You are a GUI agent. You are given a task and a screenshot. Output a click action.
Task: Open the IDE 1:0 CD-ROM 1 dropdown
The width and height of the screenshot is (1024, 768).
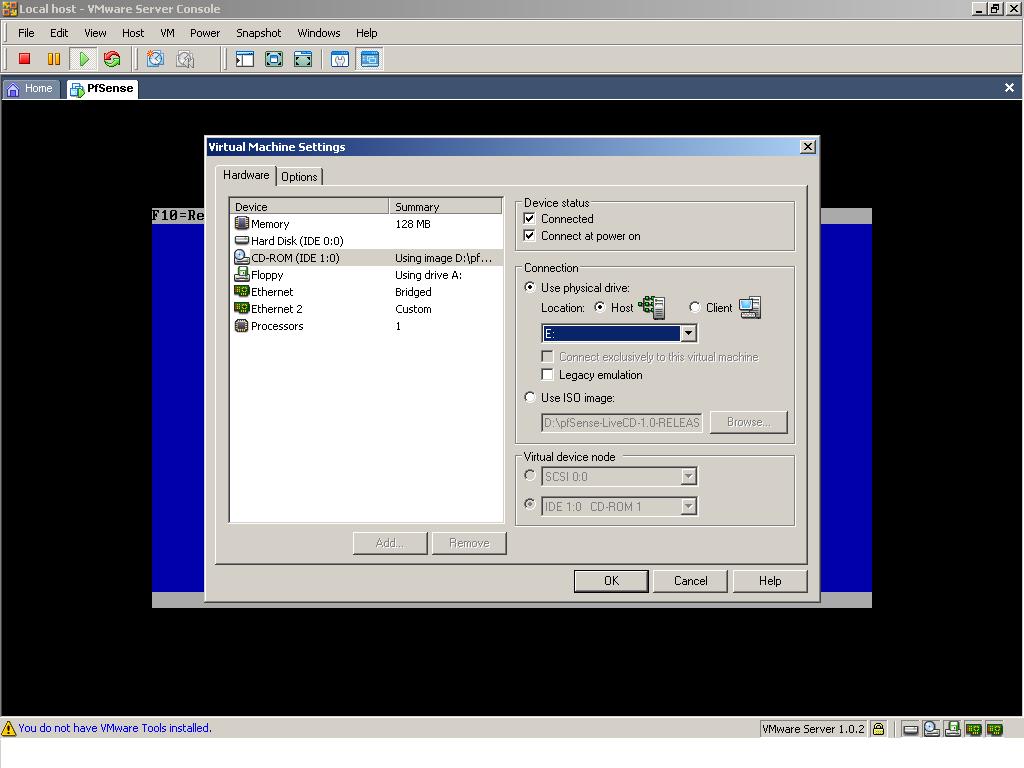(x=688, y=507)
